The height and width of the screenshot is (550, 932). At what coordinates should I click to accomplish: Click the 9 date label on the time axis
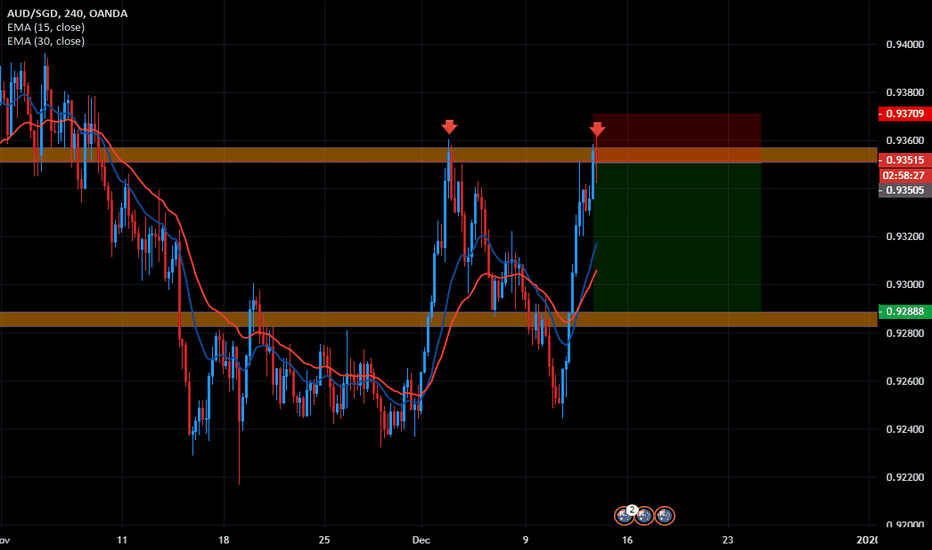coord(525,540)
